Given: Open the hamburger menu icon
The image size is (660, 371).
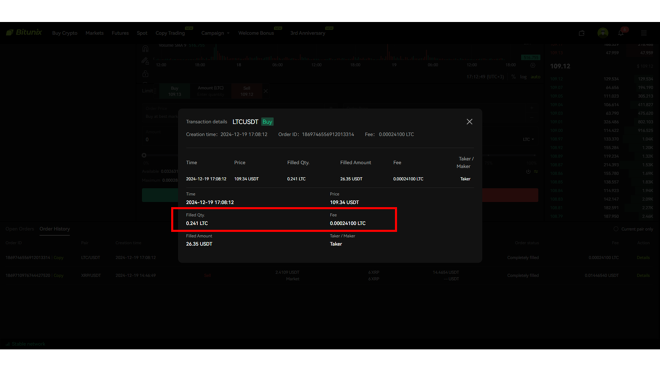Looking at the screenshot, I should [x=644, y=33].
